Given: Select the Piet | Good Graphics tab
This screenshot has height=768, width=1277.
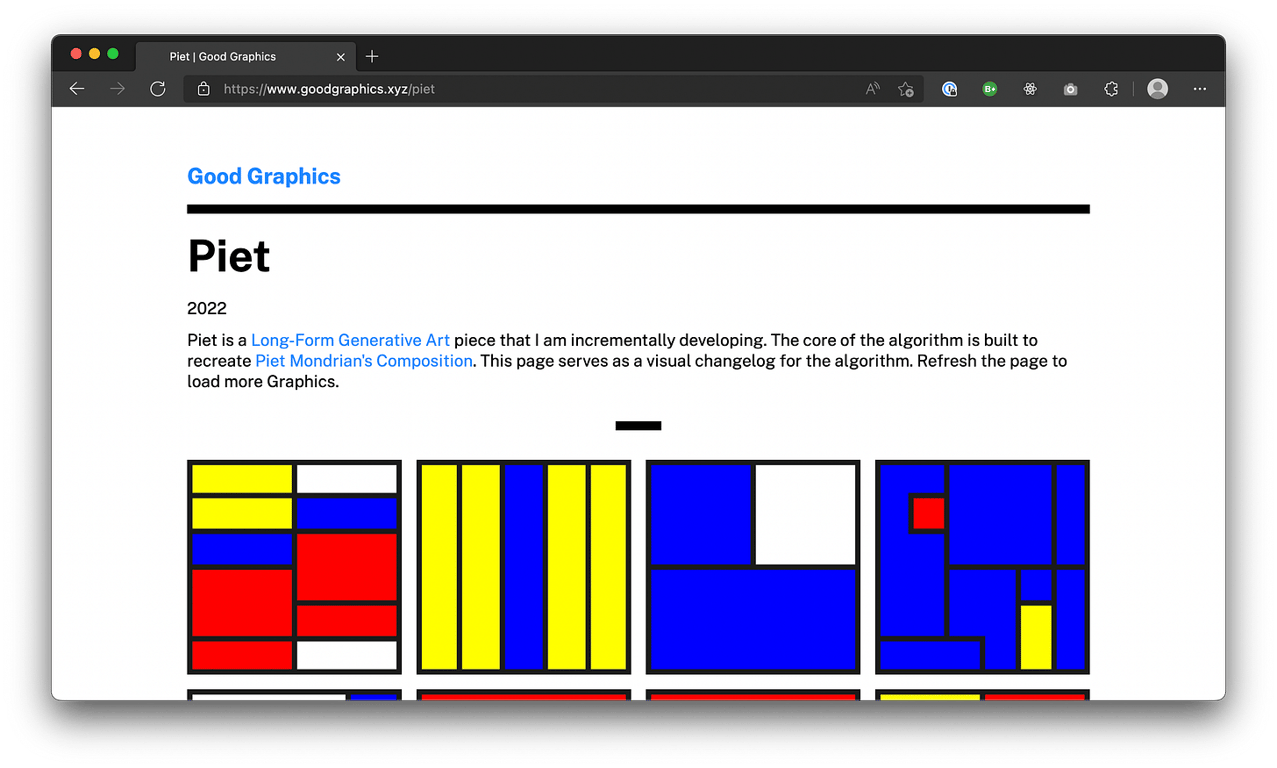Looking at the screenshot, I should coord(244,57).
